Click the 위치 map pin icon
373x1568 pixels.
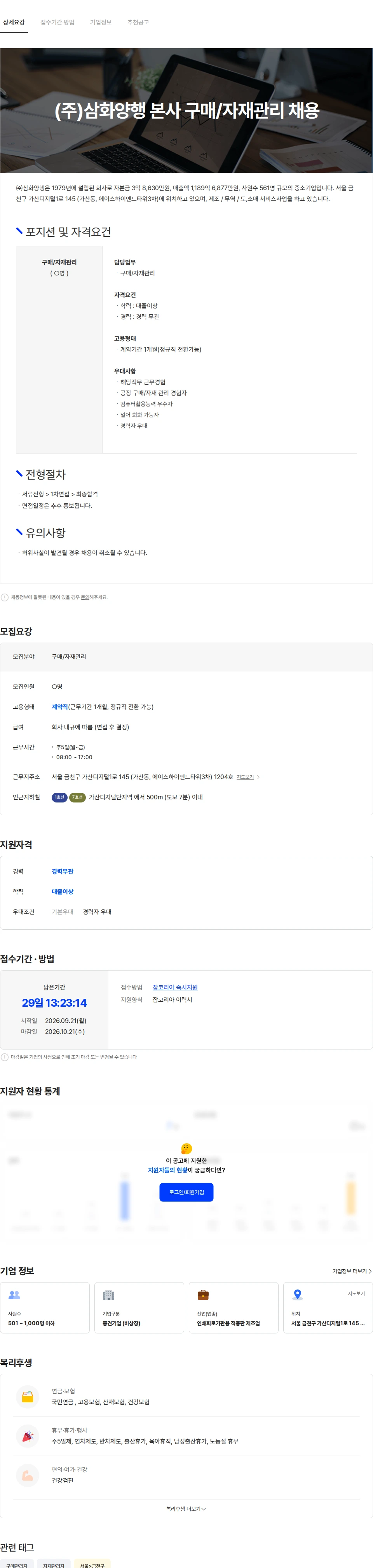click(298, 1295)
